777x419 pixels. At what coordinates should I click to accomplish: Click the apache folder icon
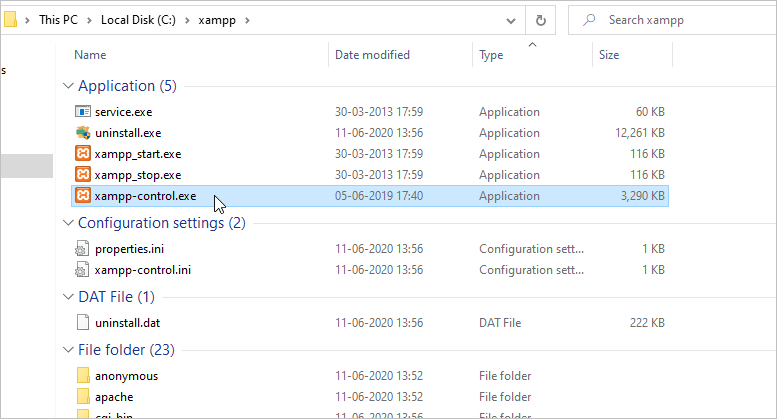[83, 397]
